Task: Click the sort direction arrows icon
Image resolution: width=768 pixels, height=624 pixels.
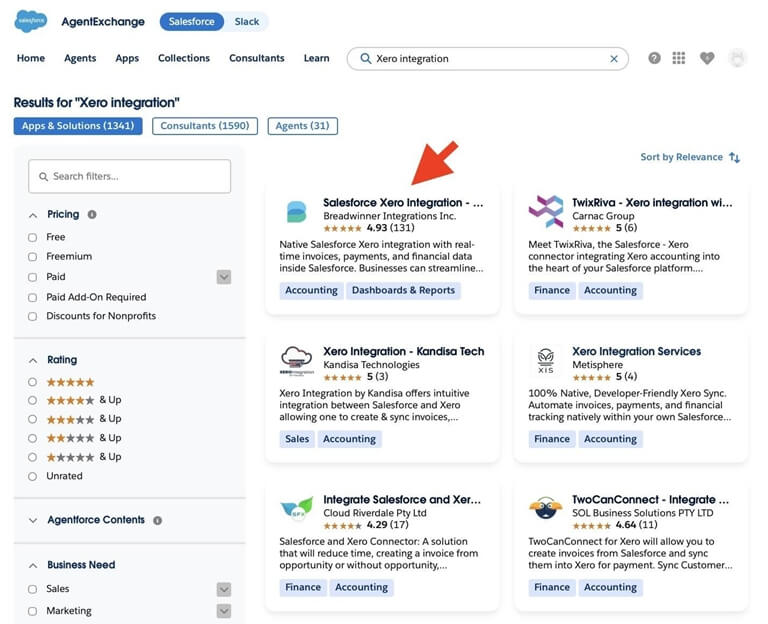Action: 734,157
